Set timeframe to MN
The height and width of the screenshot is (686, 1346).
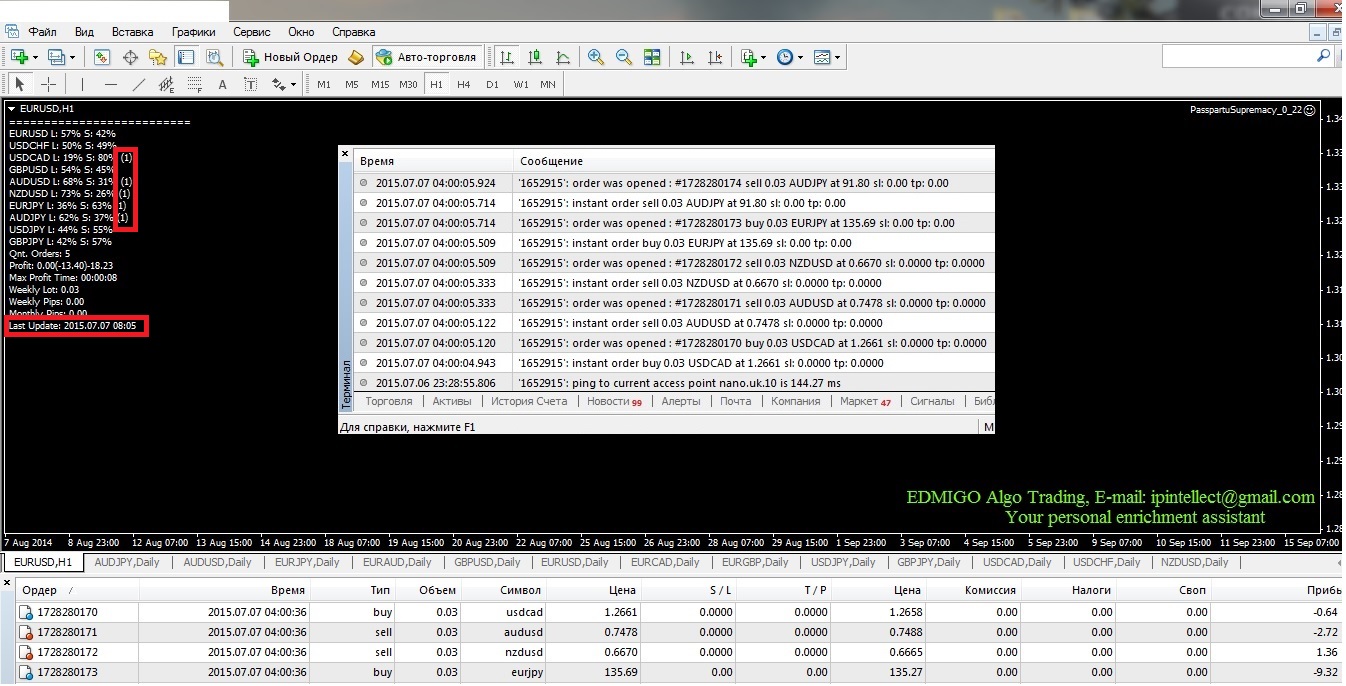point(548,84)
